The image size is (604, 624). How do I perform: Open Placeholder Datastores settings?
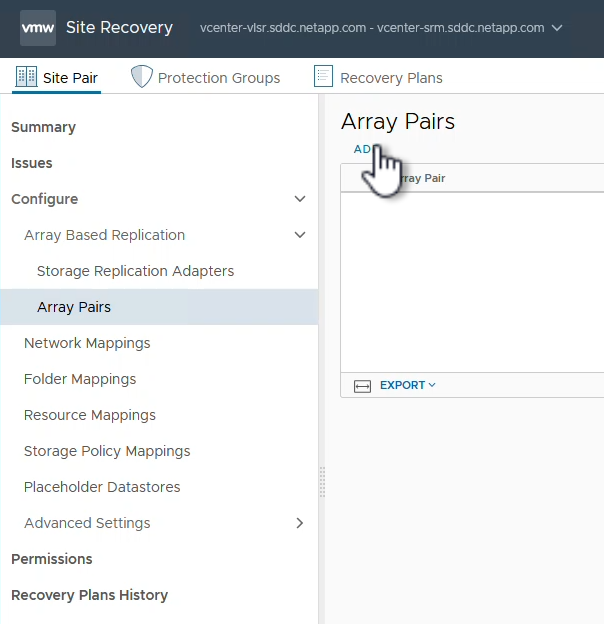(102, 487)
